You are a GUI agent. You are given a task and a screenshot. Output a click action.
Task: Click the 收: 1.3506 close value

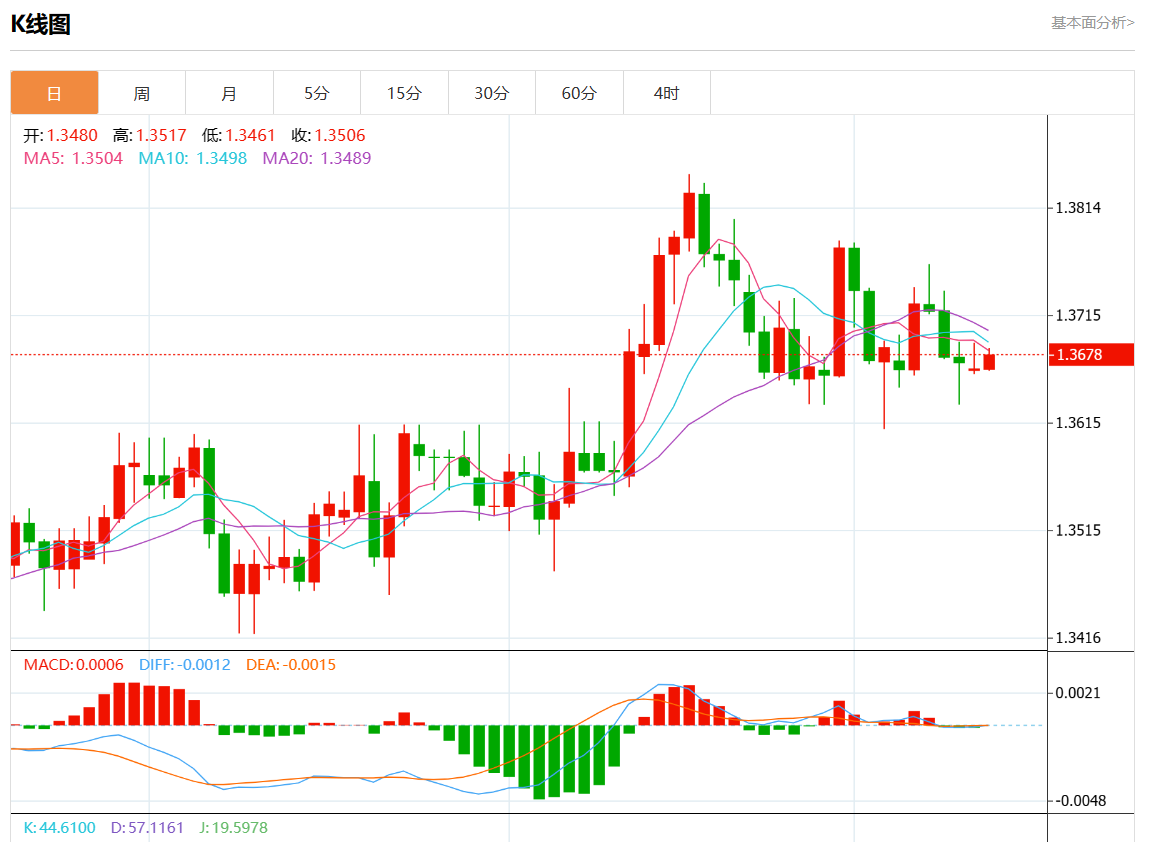coord(328,135)
